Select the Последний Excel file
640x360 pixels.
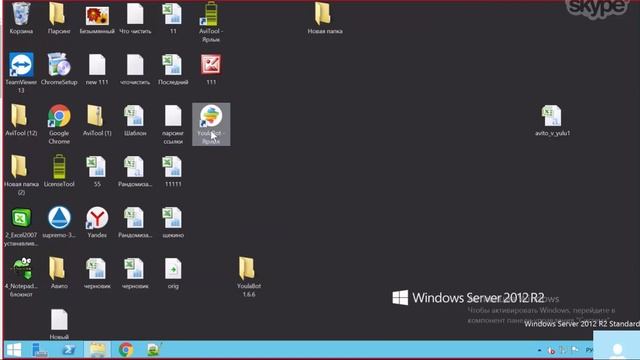(173, 69)
